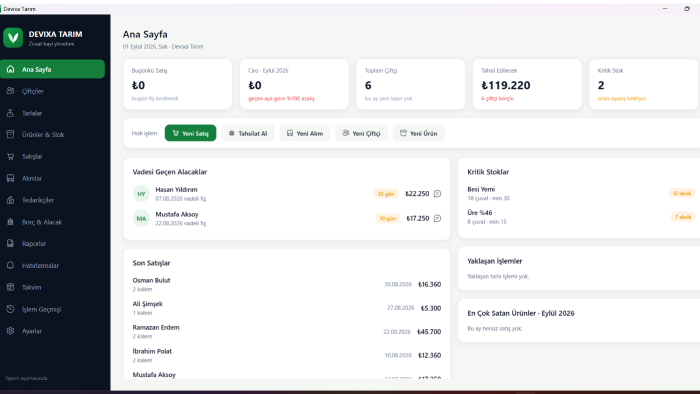The image size is (700, 394).
Task: Click the Yeni Satış button
Action: click(x=190, y=133)
